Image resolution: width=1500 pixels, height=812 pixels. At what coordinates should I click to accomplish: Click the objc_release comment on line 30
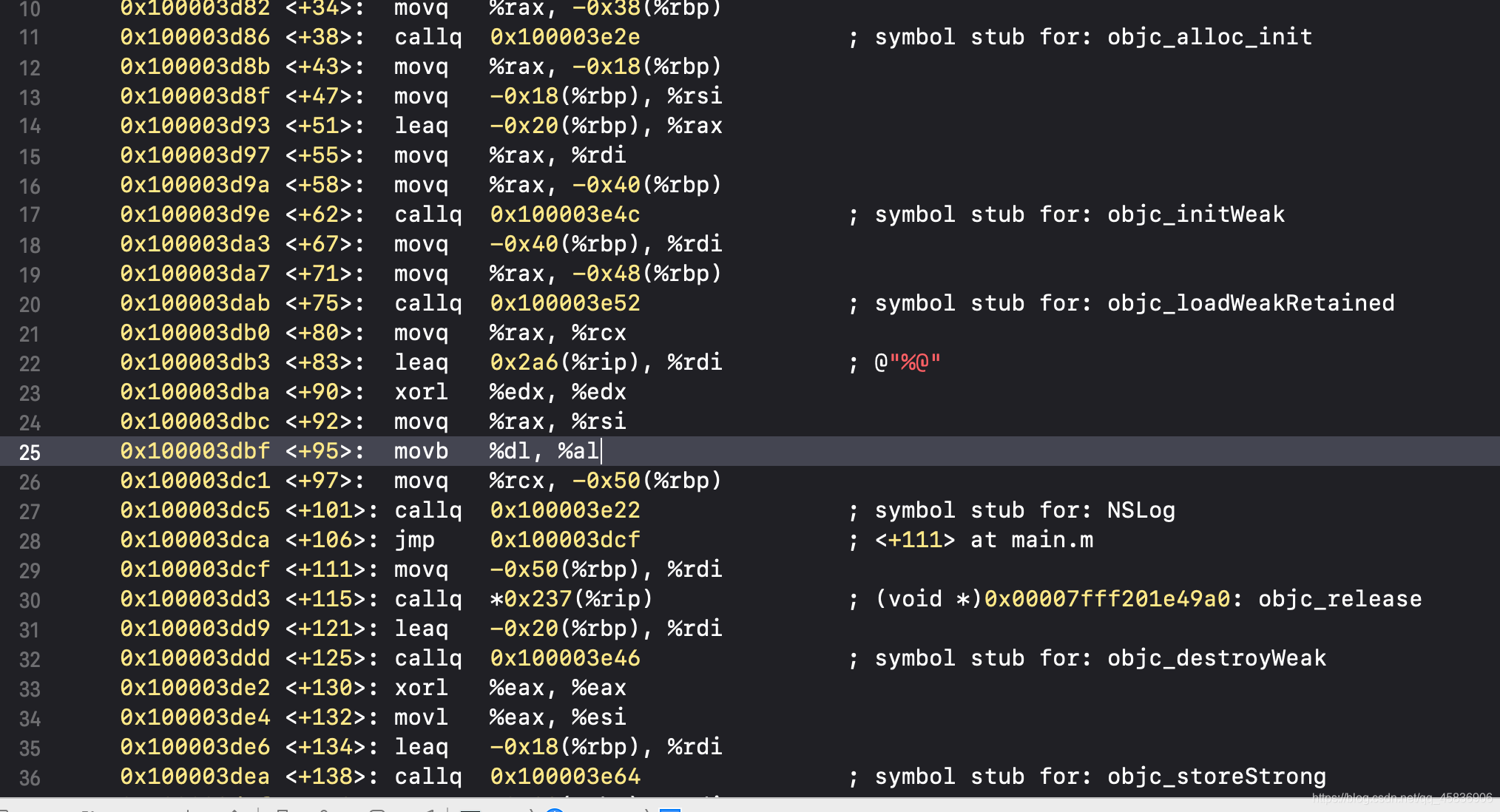point(1135,599)
